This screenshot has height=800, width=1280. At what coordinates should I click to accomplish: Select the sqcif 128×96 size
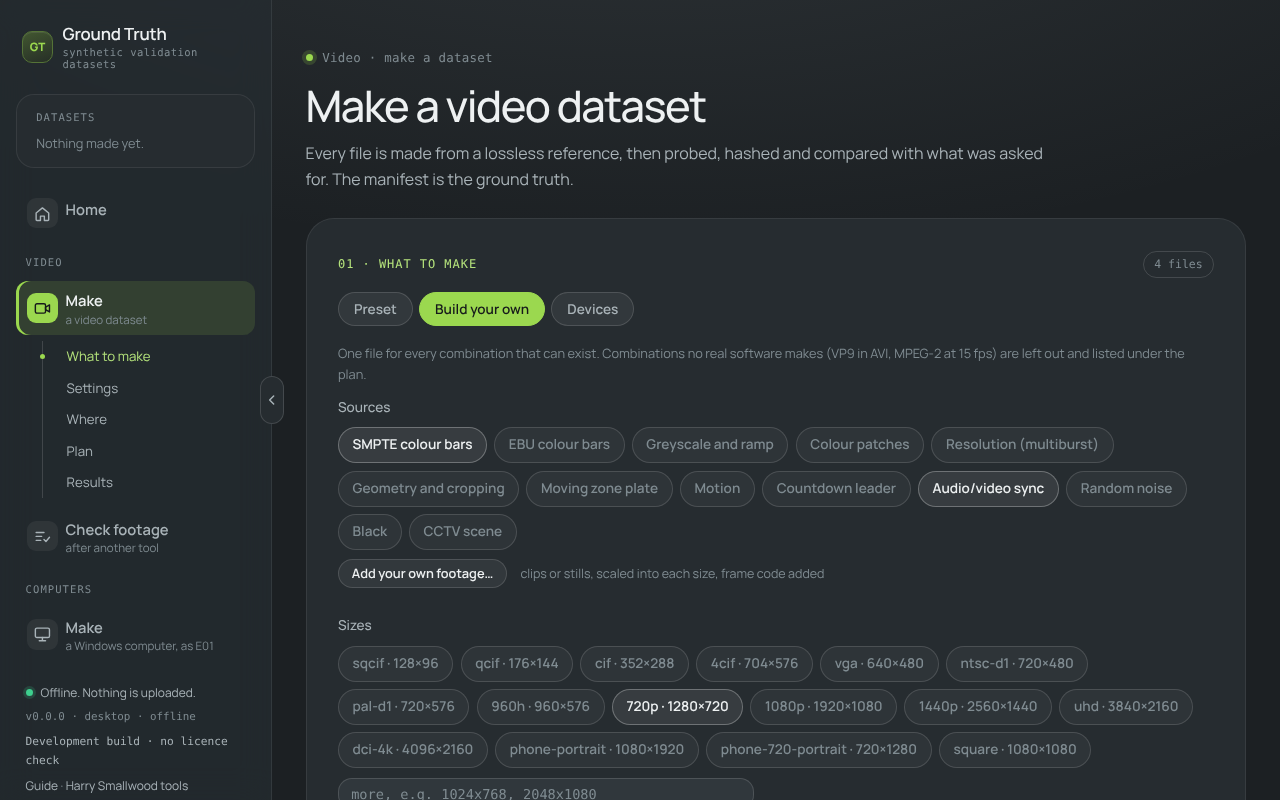395,664
